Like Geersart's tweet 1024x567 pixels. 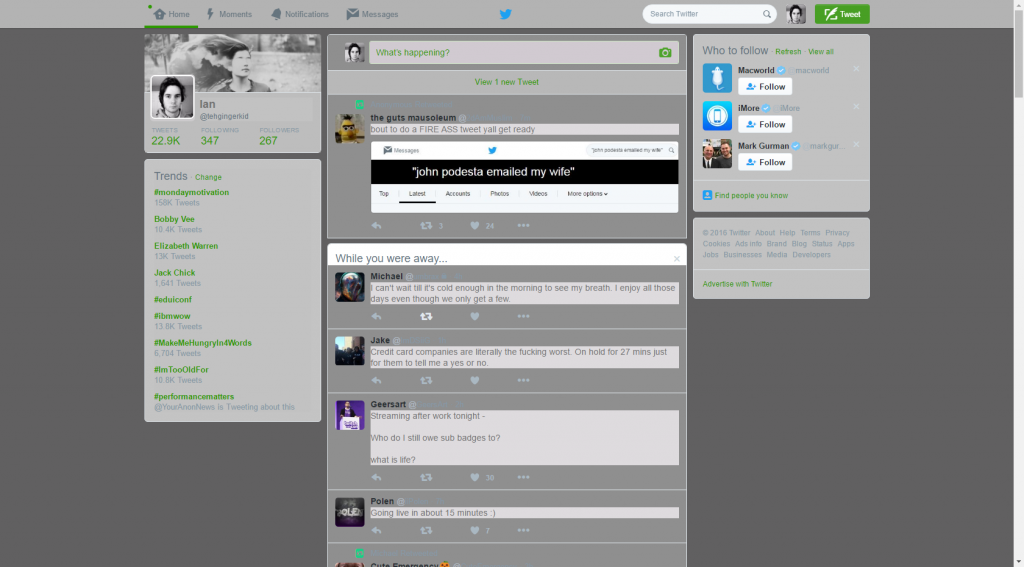(475, 478)
